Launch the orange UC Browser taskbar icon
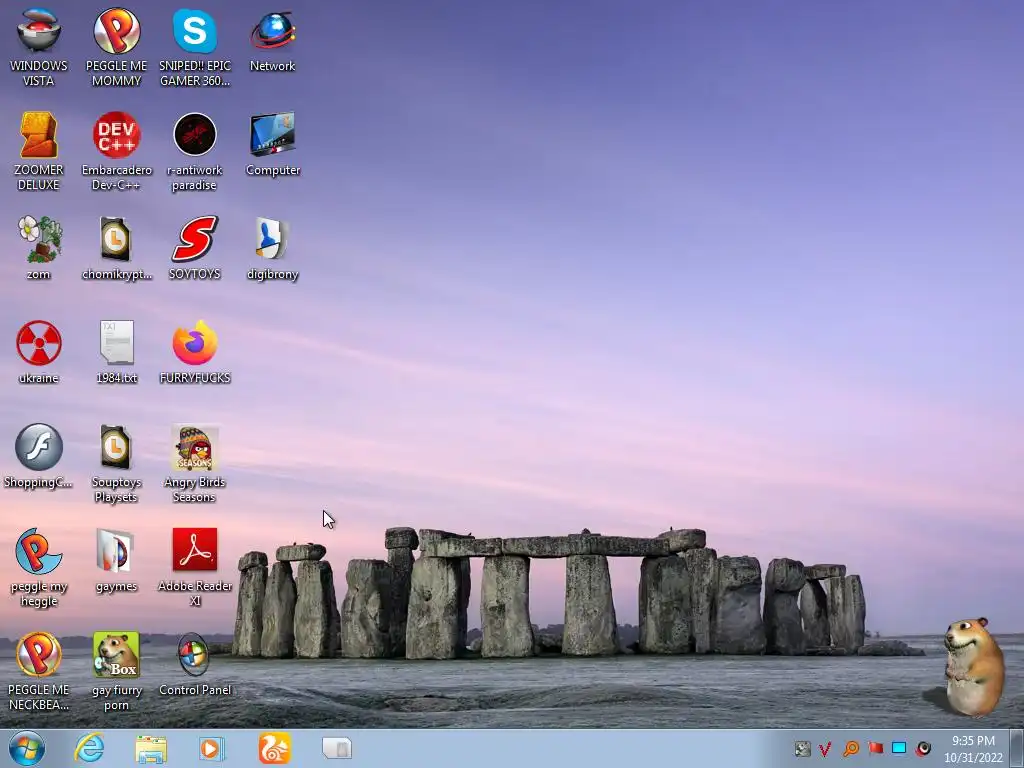 pyautogui.click(x=274, y=748)
